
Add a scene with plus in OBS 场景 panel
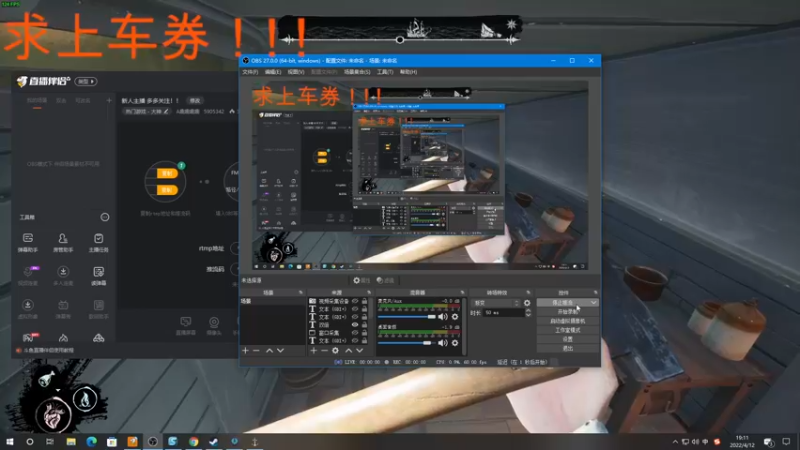[245, 351]
